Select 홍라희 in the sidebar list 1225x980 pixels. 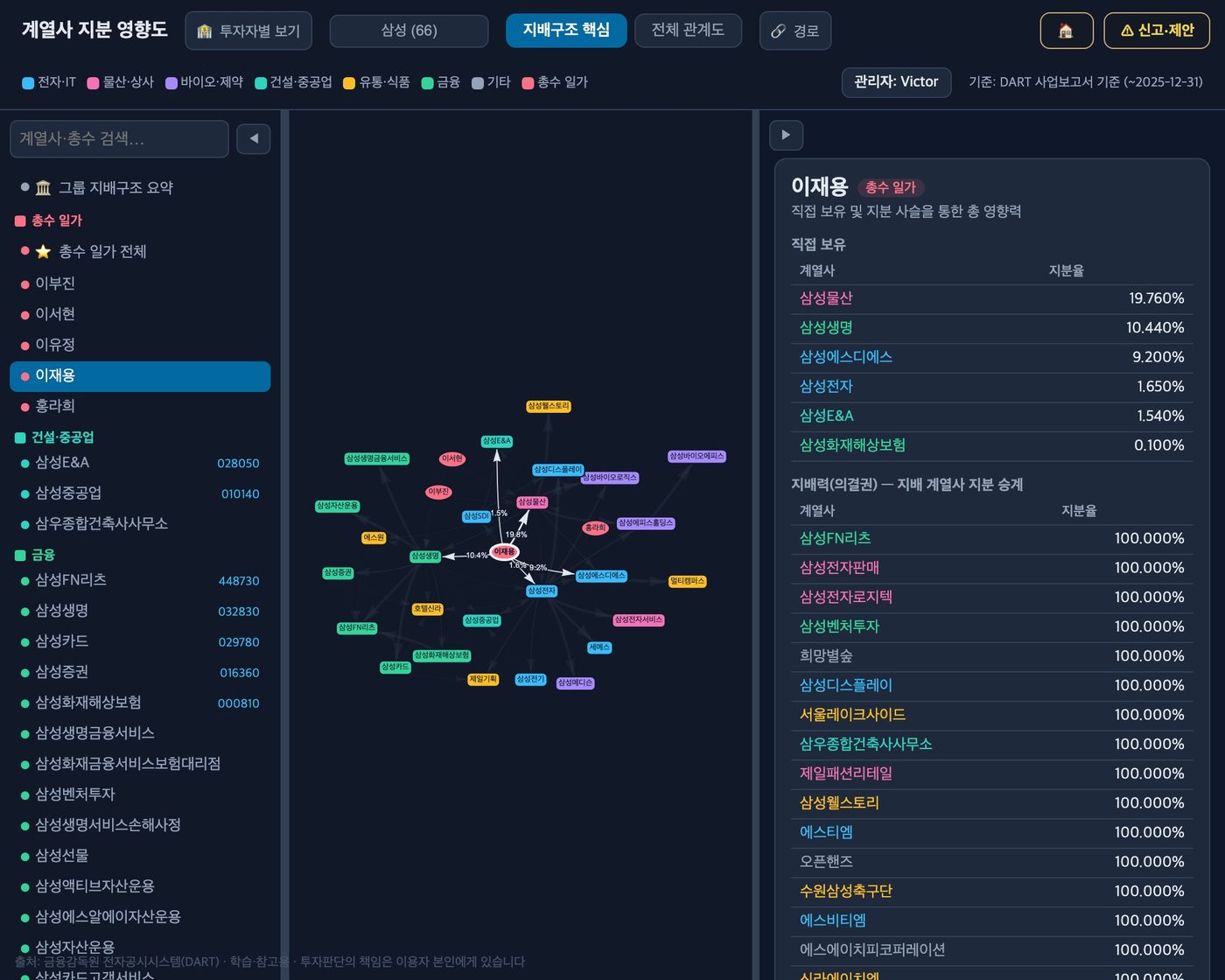pos(140,406)
